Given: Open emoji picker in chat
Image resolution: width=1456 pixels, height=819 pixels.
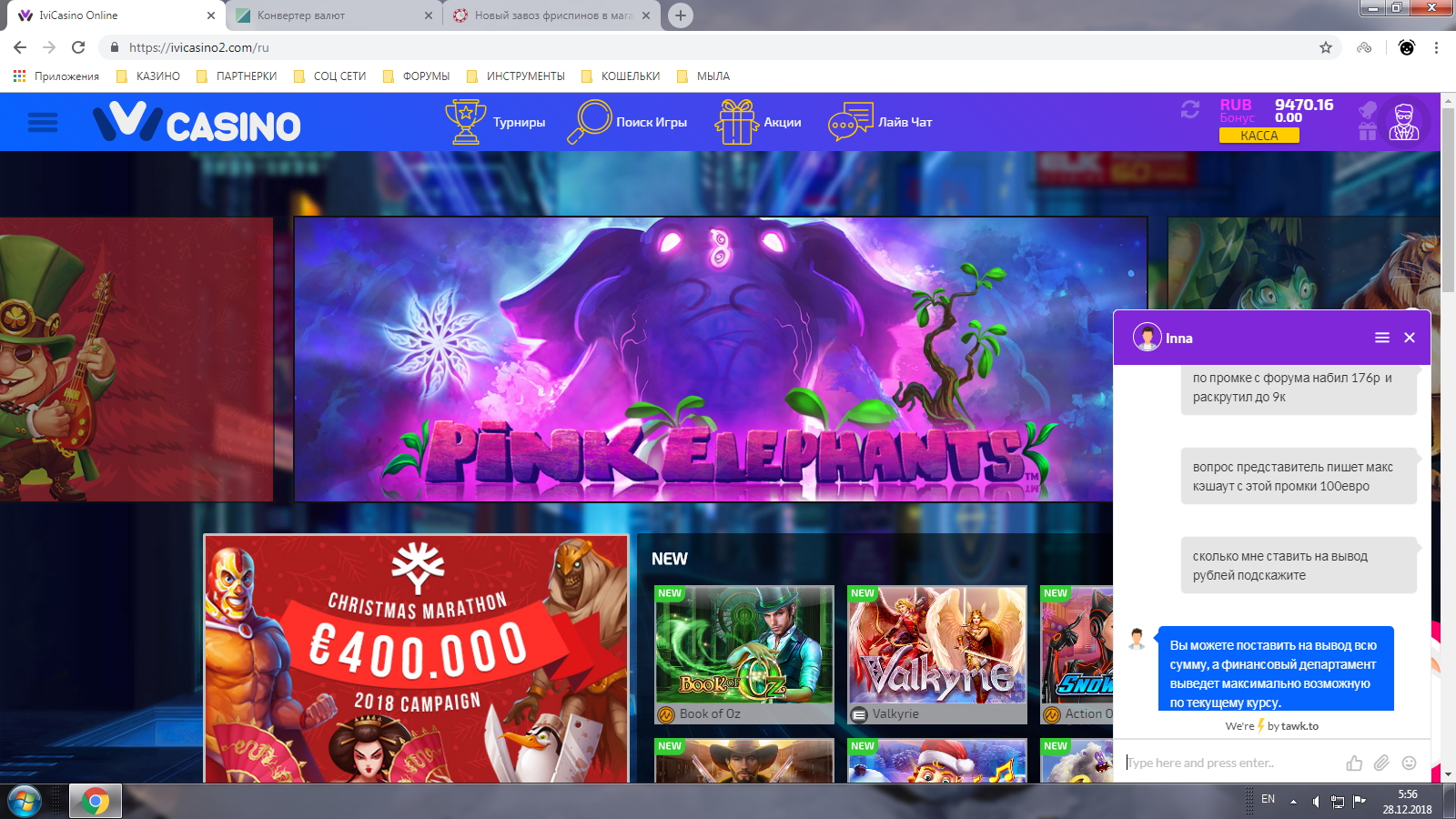Looking at the screenshot, I should 1409,763.
